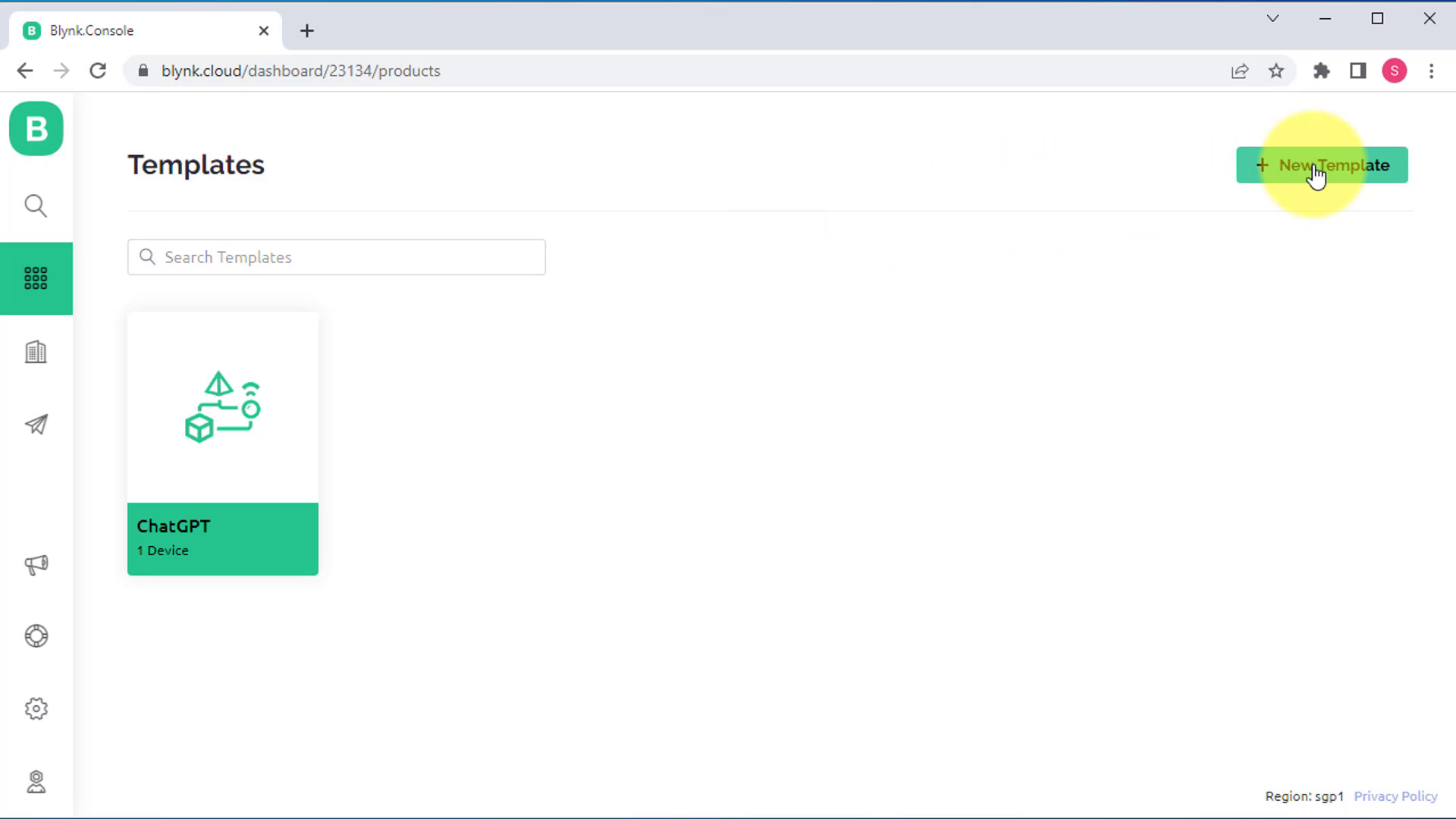Close the Blynk.Console tab

point(264,31)
